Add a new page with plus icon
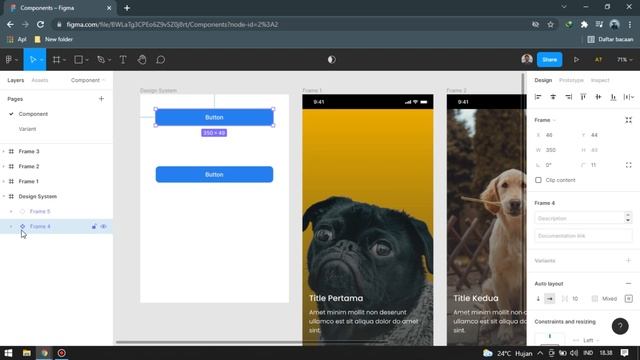640x360 pixels. tap(101, 99)
